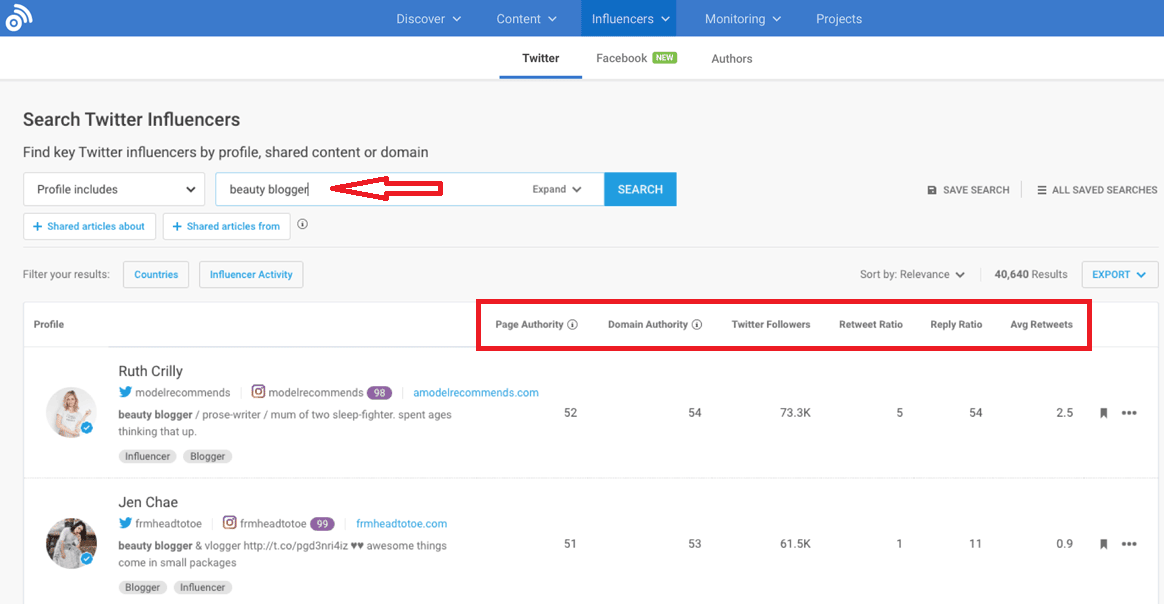Open the Monitoring menu

pos(742,19)
